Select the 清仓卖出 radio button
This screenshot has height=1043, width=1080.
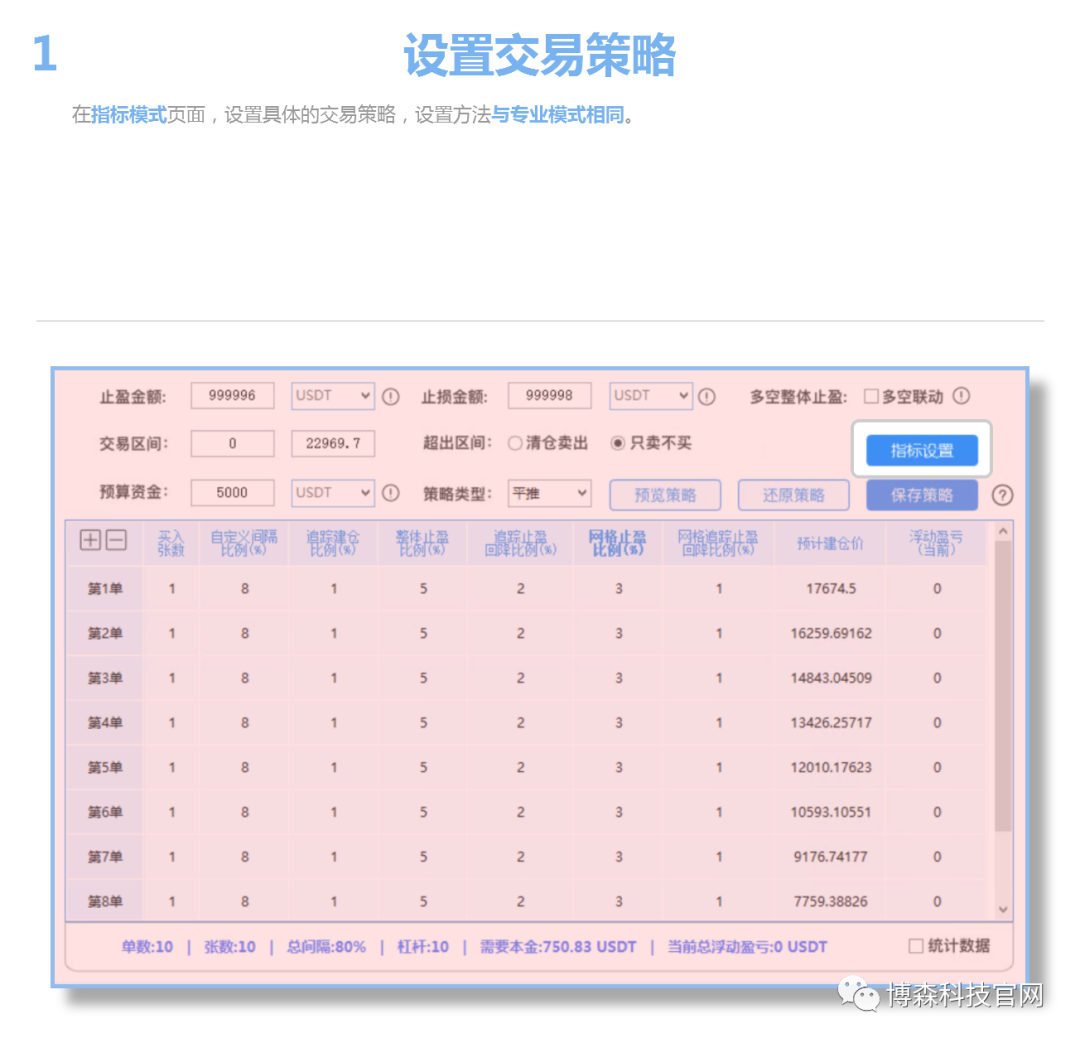[517, 444]
